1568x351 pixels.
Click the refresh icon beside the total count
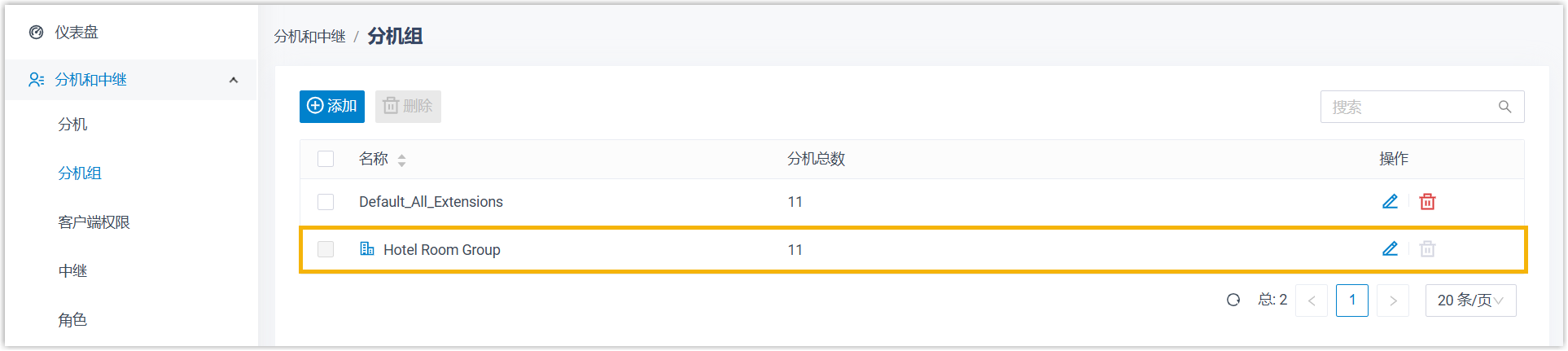tap(1233, 300)
